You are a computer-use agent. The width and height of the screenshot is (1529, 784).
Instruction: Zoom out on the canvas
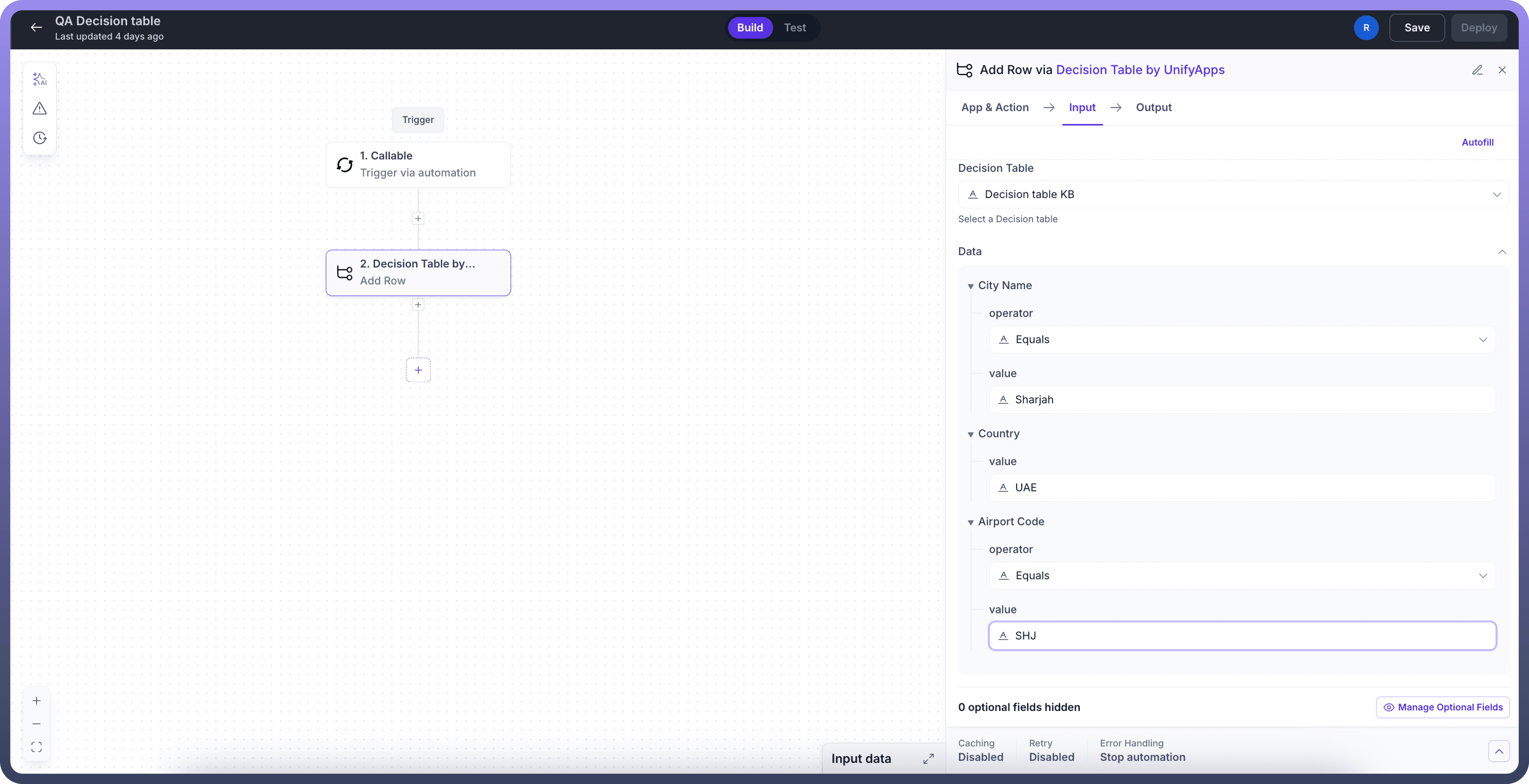[36, 724]
